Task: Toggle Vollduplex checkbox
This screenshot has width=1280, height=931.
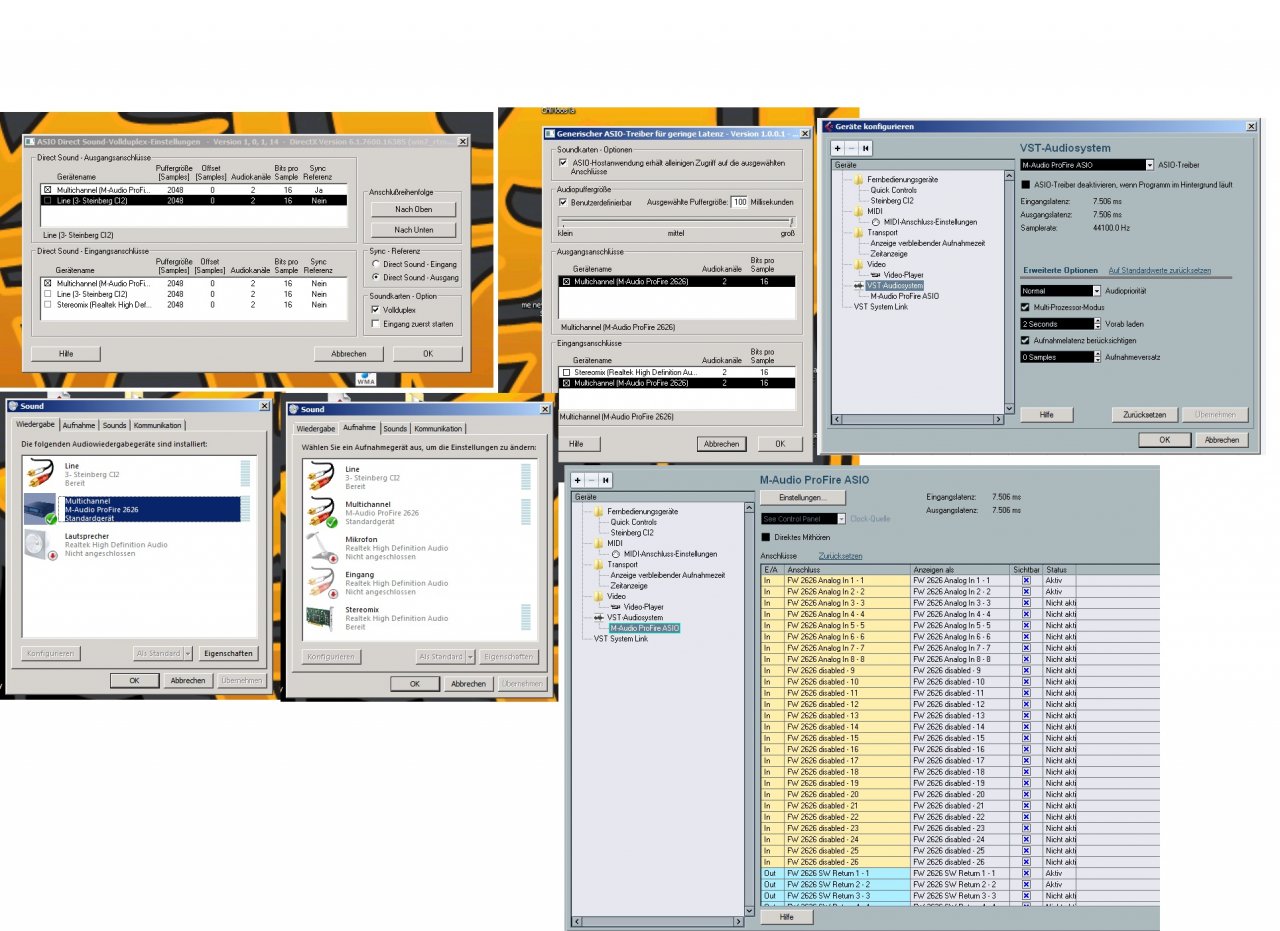Action: 375,310
